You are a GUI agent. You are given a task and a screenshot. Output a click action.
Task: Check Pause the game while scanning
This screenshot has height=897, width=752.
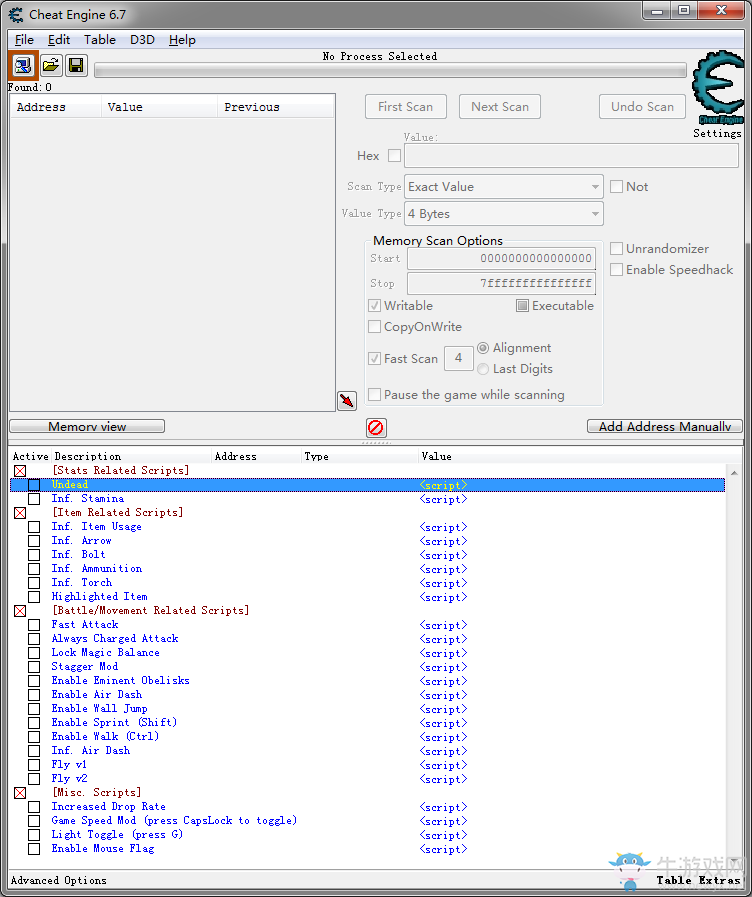(375, 395)
